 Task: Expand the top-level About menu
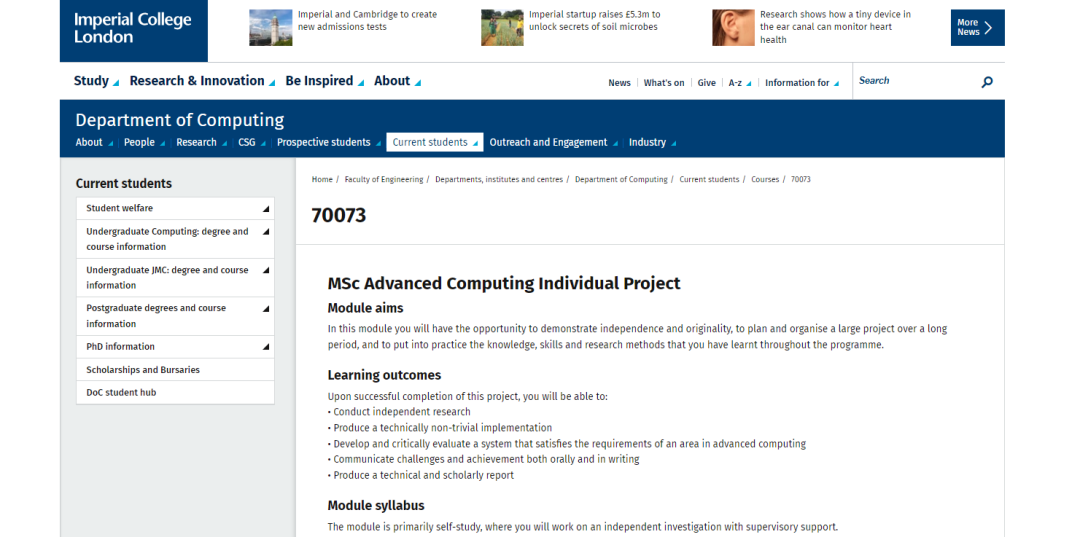point(397,81)
